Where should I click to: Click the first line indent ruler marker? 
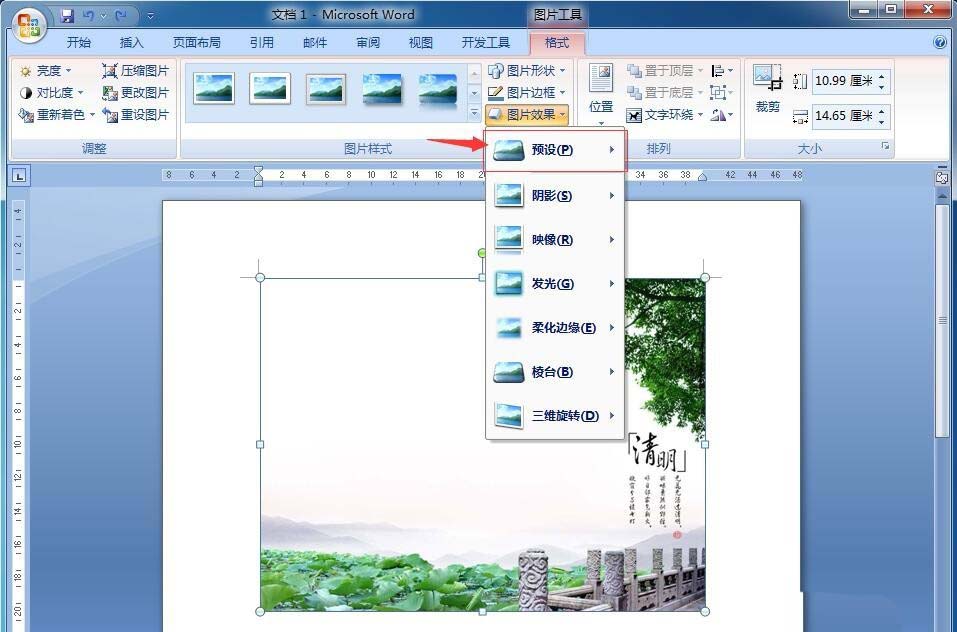coord(258,170)
